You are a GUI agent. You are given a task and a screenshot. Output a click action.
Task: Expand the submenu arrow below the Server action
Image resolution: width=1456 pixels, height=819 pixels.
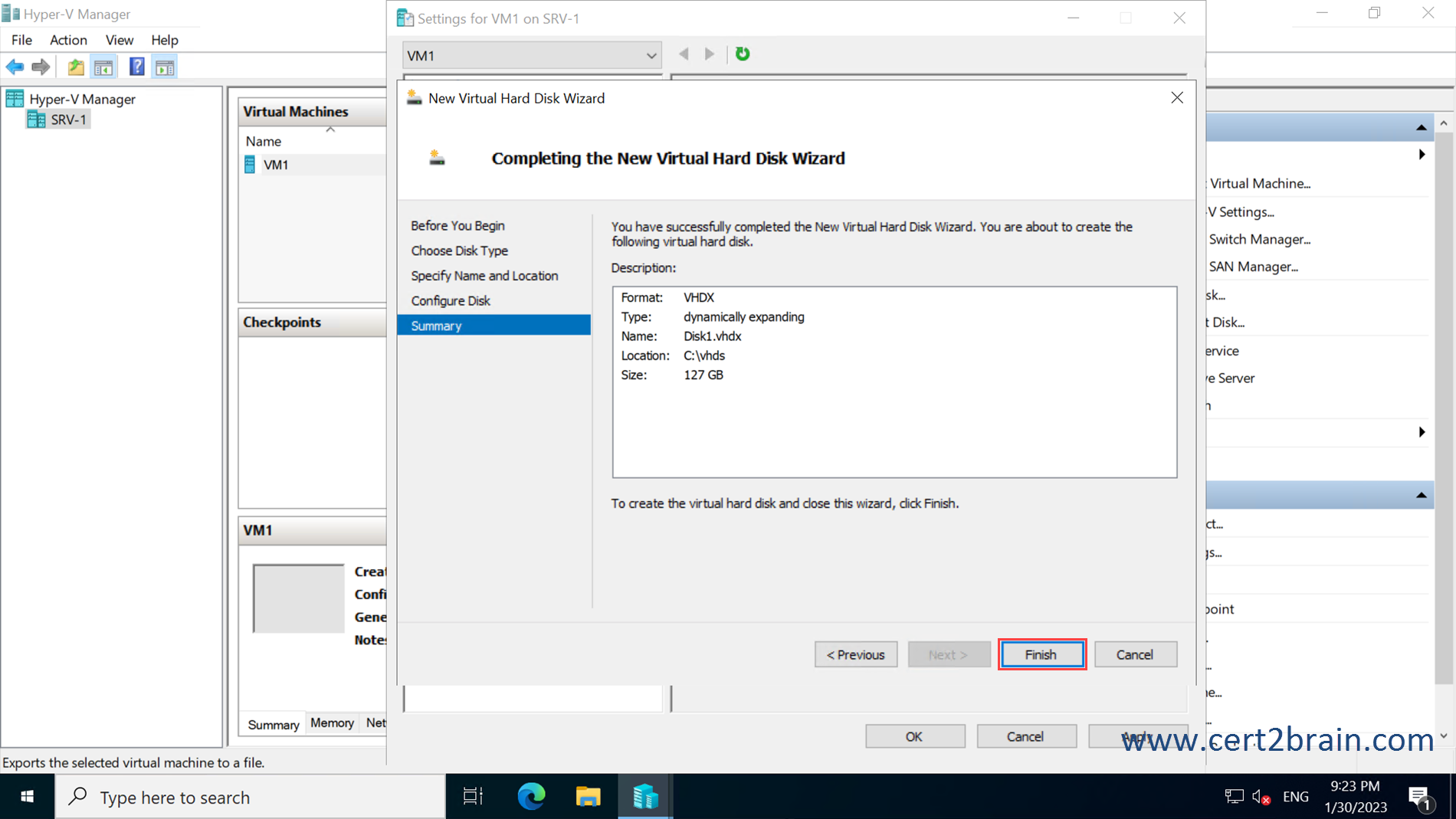[1422, 432]
